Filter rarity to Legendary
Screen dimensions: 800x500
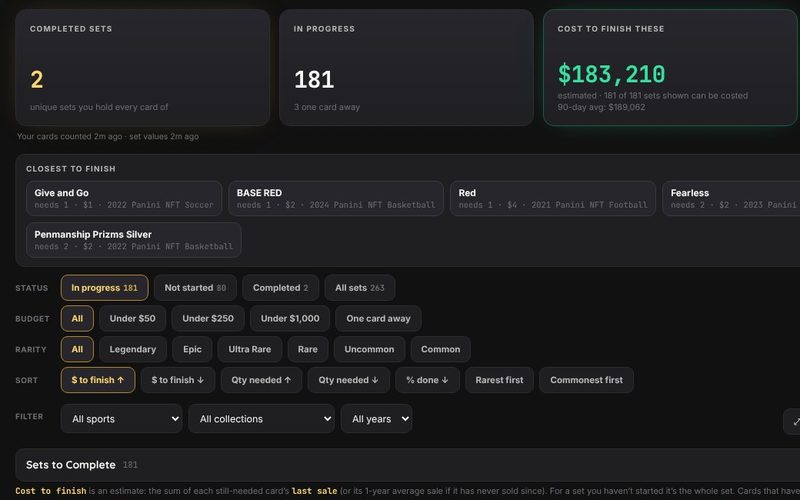click(x=133, y=349)
